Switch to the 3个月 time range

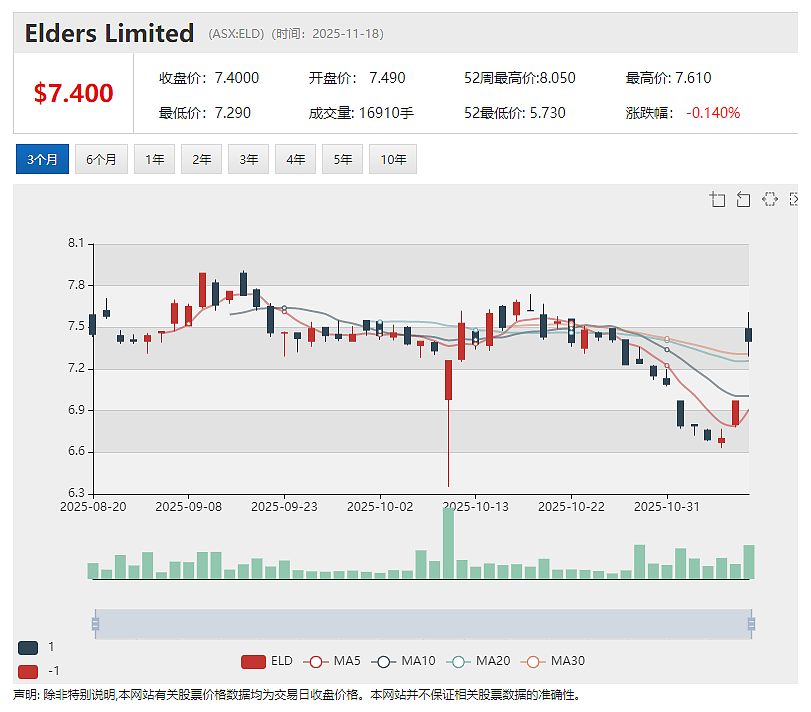pyautogui.click(x=42, y=159)
